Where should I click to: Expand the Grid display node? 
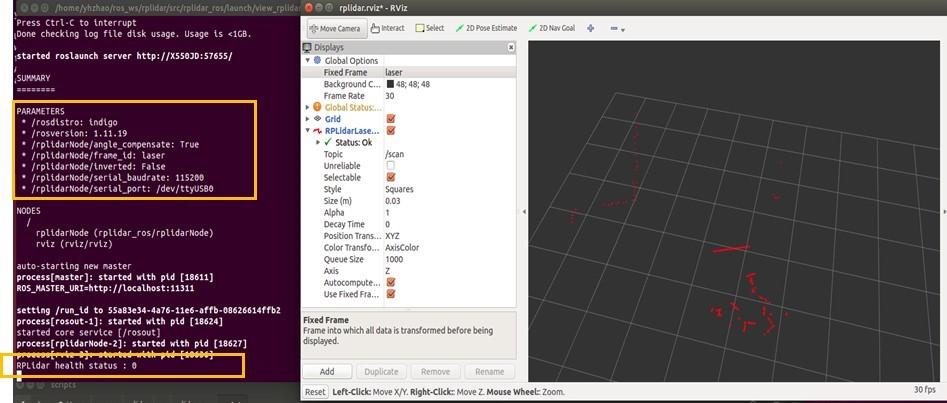pyautogui.click(x=307, y=119)
